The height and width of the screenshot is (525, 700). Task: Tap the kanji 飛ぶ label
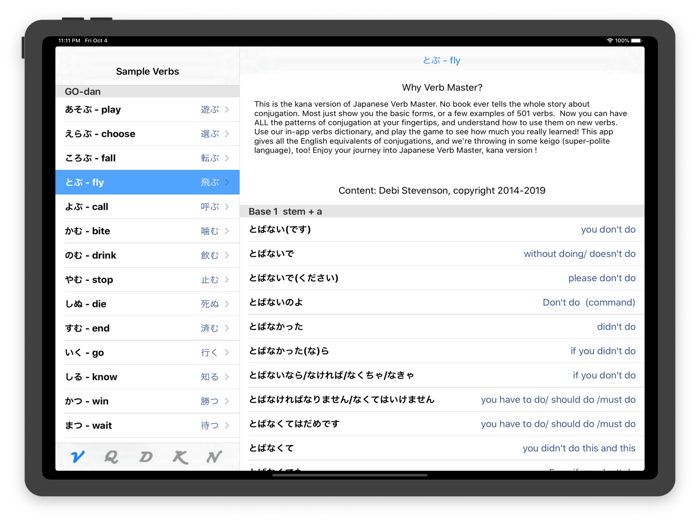pyautogui.click(x=210, y=182)
